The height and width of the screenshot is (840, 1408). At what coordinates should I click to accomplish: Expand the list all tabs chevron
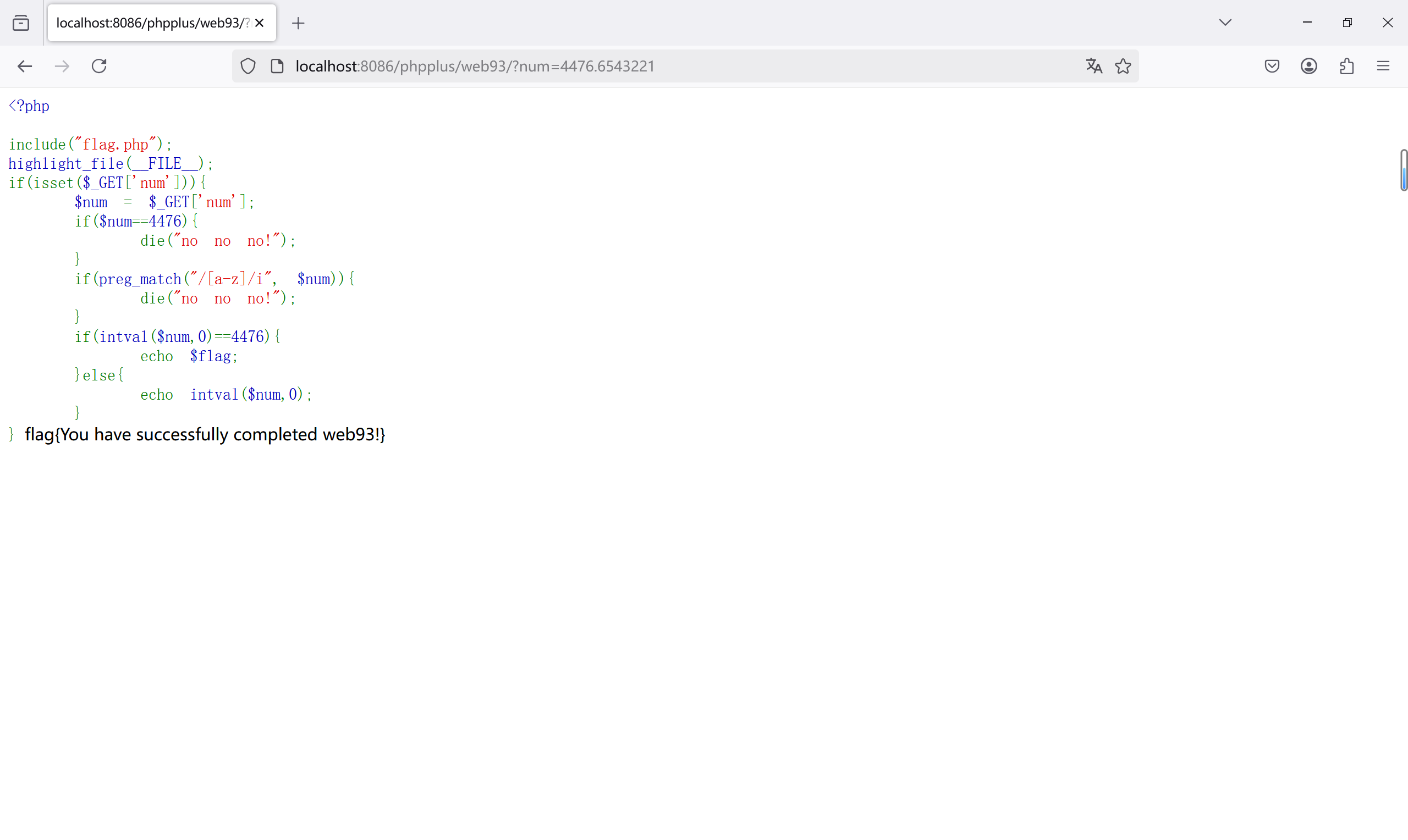point(1225,23)
